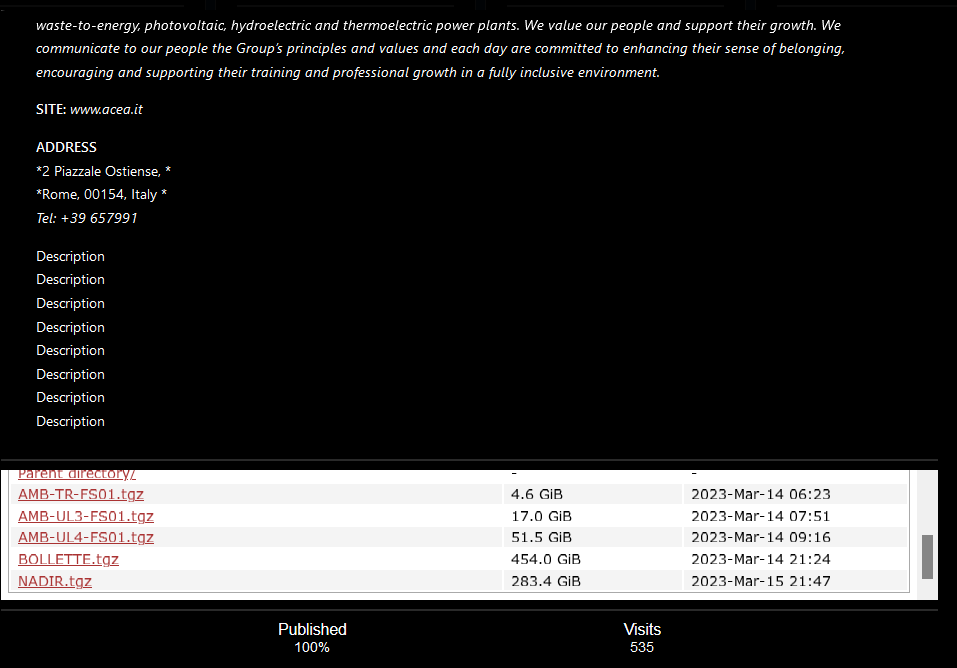Select the NADIR.tgz file entry
This screenshot has height=668, width=957.
coord(55,581)
